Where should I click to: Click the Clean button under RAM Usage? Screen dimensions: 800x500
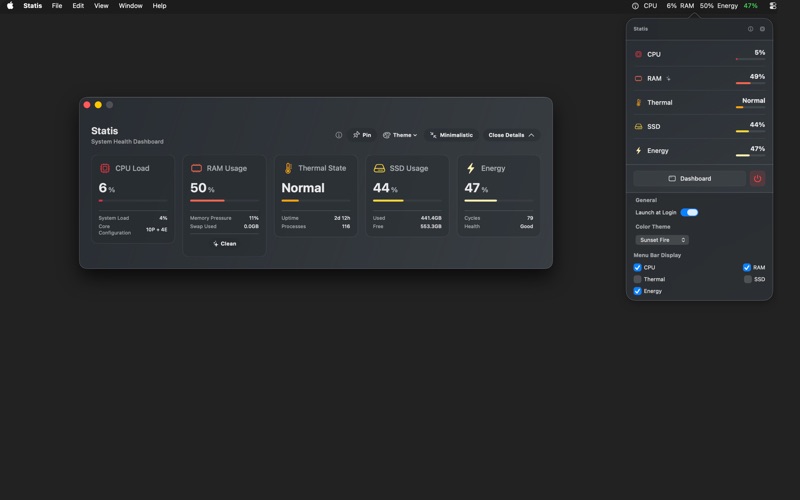[224, 244]
